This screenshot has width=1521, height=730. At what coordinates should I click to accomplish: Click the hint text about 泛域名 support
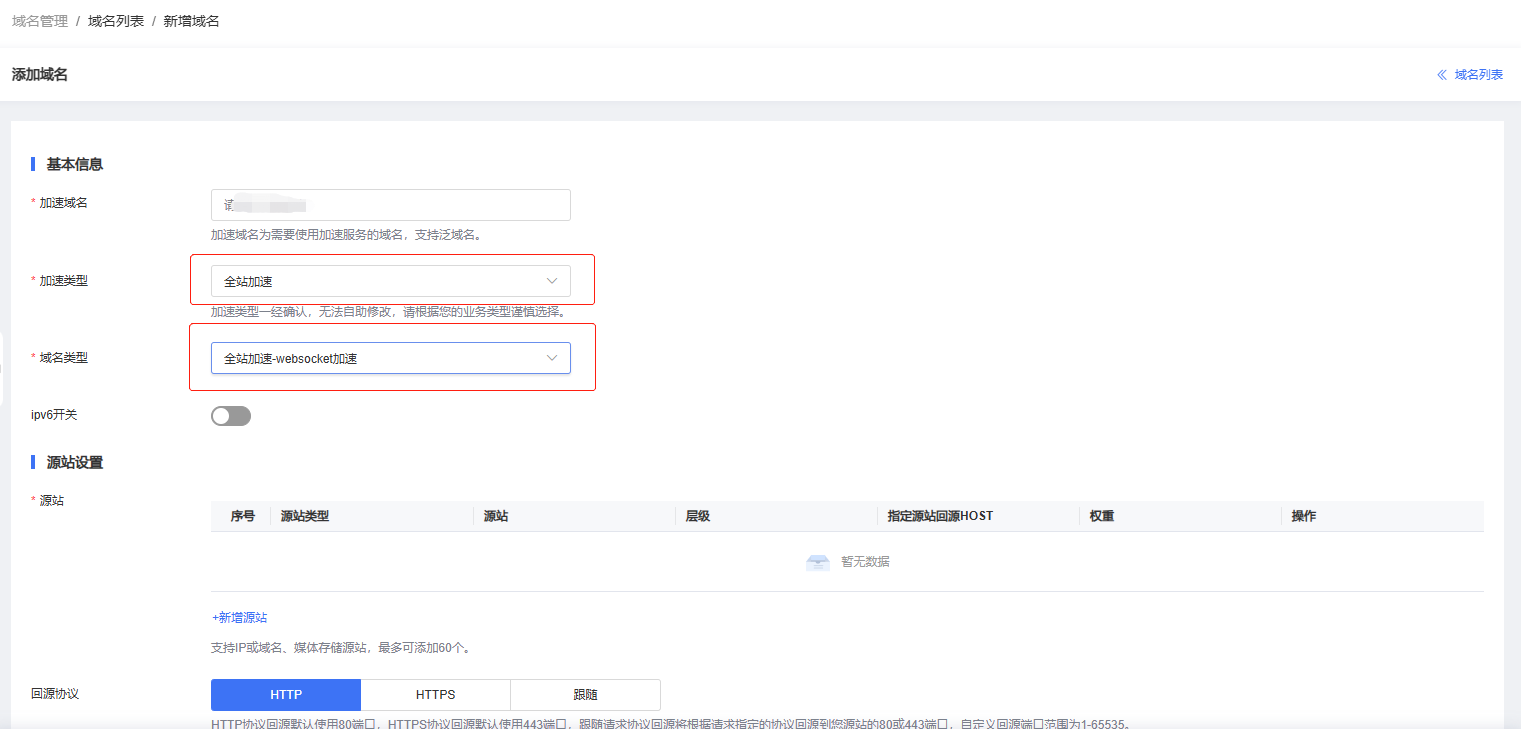[x=347, y=236]
